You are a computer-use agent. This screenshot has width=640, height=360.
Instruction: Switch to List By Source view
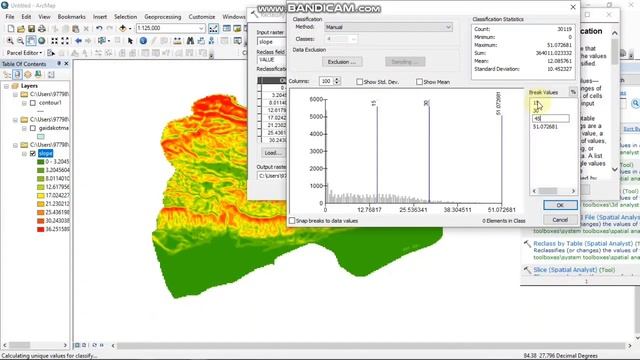[17, 74]
